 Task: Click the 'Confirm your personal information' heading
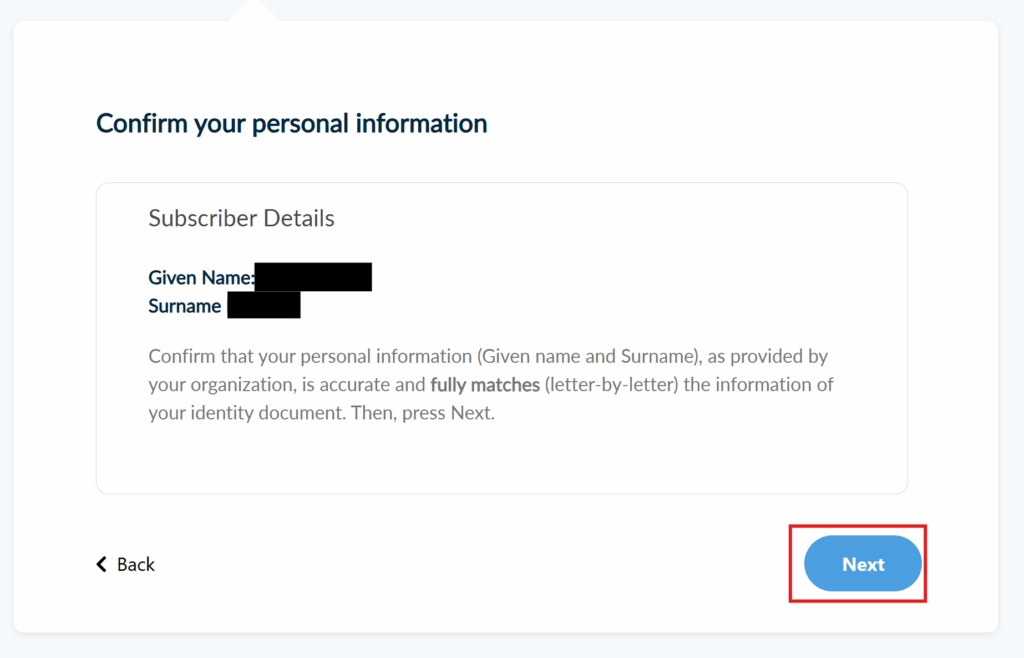pos(291,124)
